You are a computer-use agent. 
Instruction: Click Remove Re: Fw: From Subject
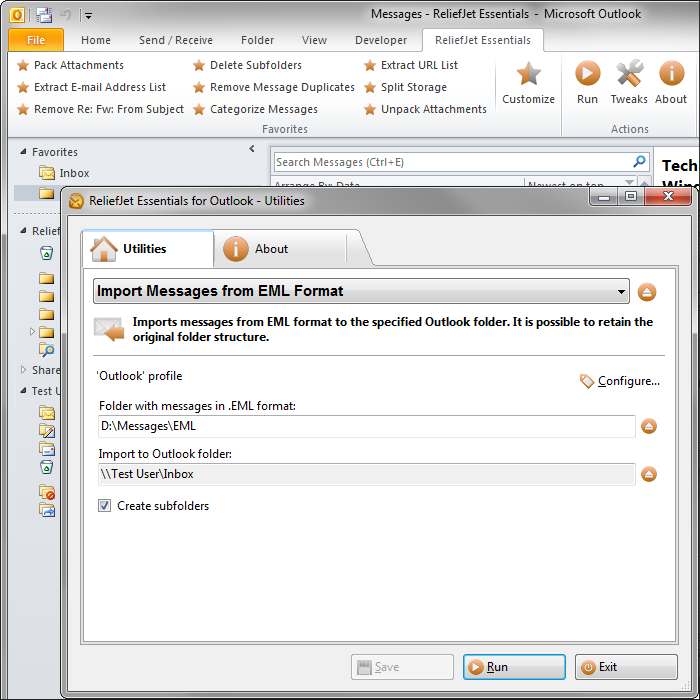pos(100,109)
